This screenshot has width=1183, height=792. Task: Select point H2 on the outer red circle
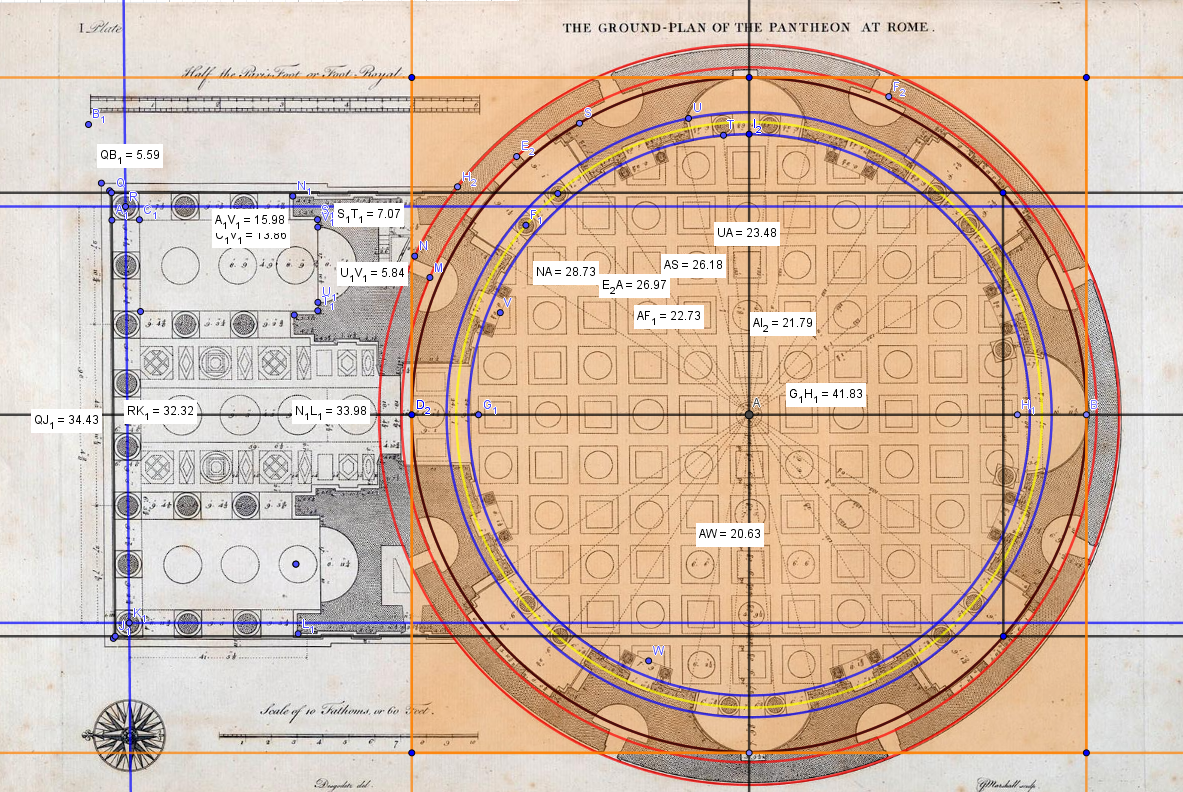(458, 187)
